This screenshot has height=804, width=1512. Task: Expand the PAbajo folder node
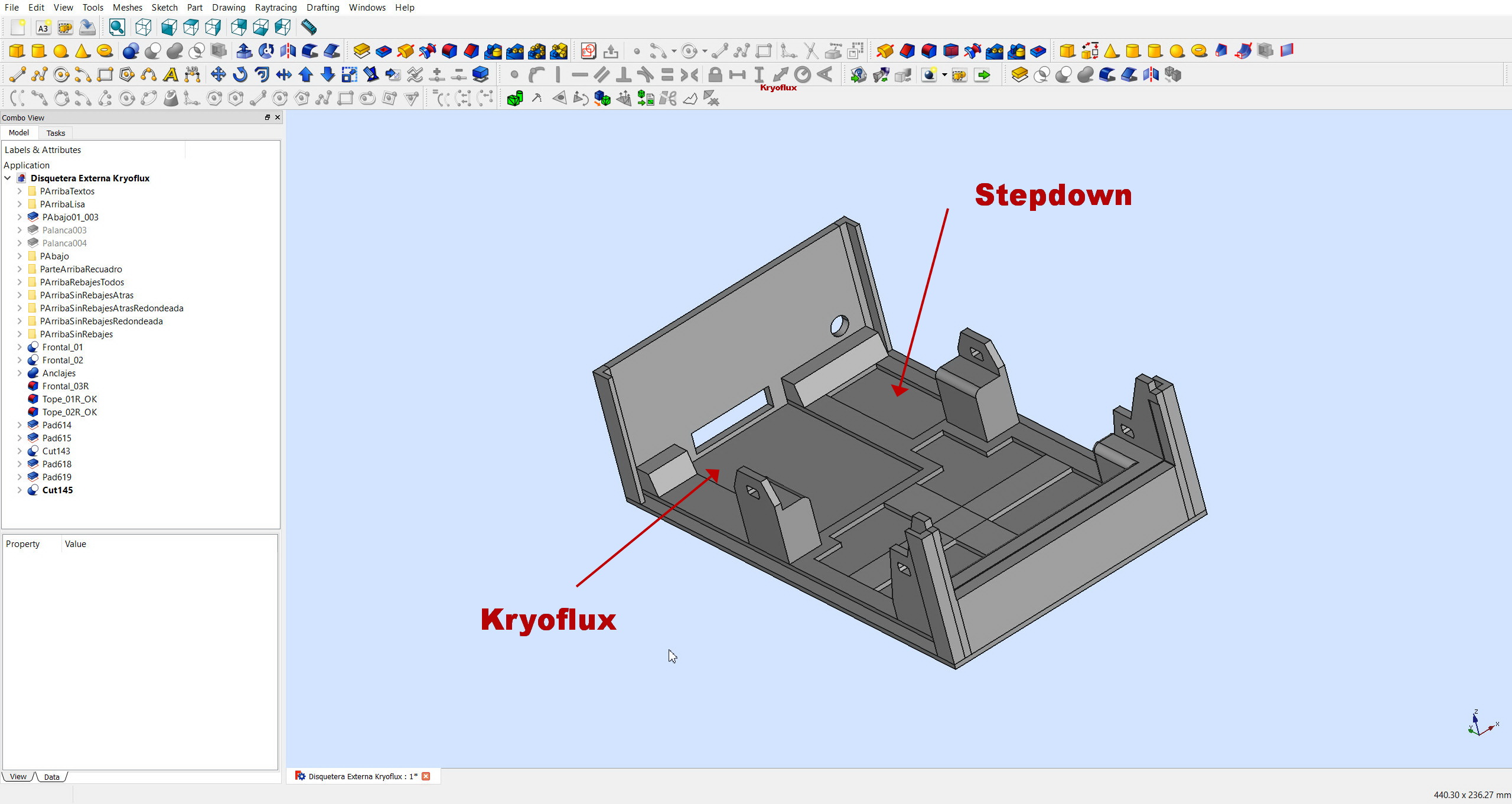click(19, 256)
